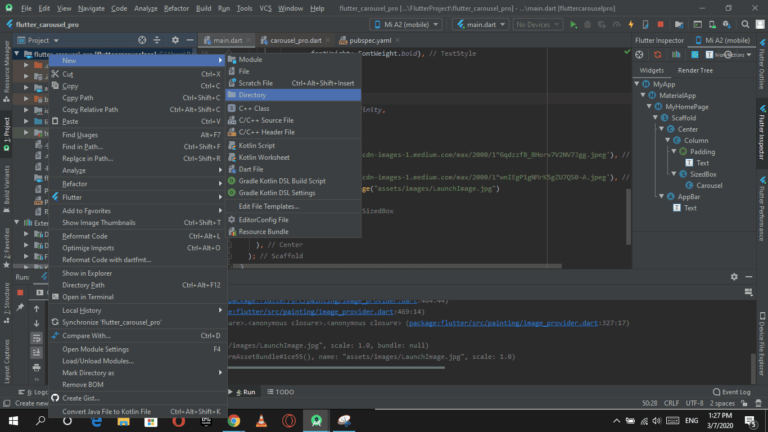Open the Event Log button
This screenshot has height=432, width=768.
tap(730, 392)
